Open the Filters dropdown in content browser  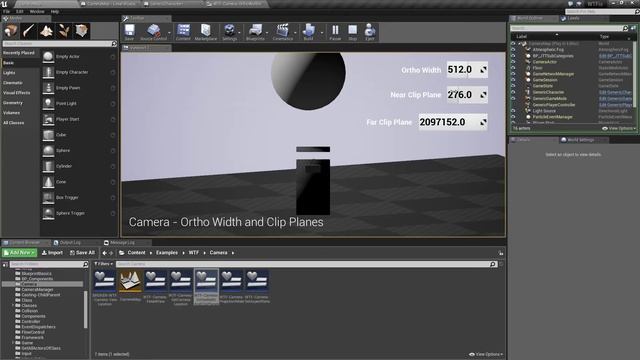[104, 264]
